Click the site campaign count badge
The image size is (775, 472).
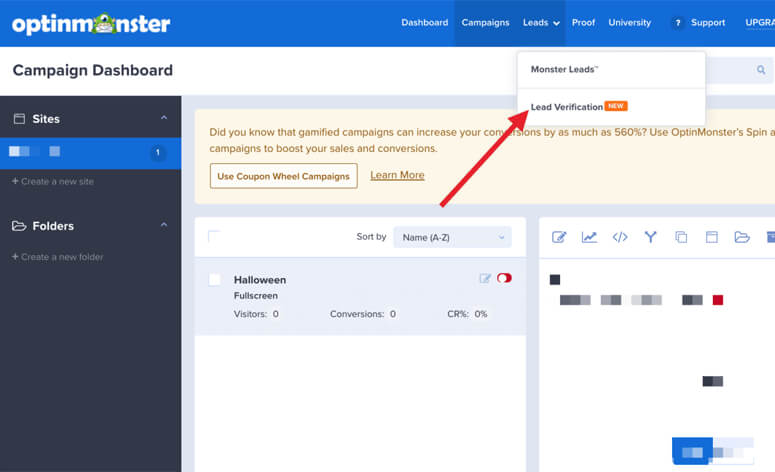tap(158, 152)
